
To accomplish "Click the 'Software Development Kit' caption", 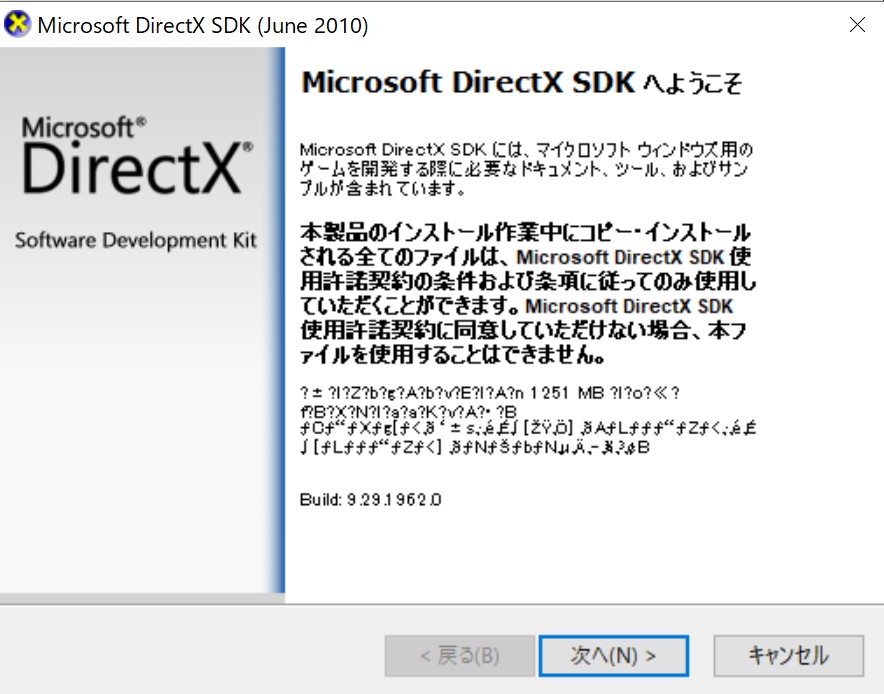I will [x=136, y=240].
